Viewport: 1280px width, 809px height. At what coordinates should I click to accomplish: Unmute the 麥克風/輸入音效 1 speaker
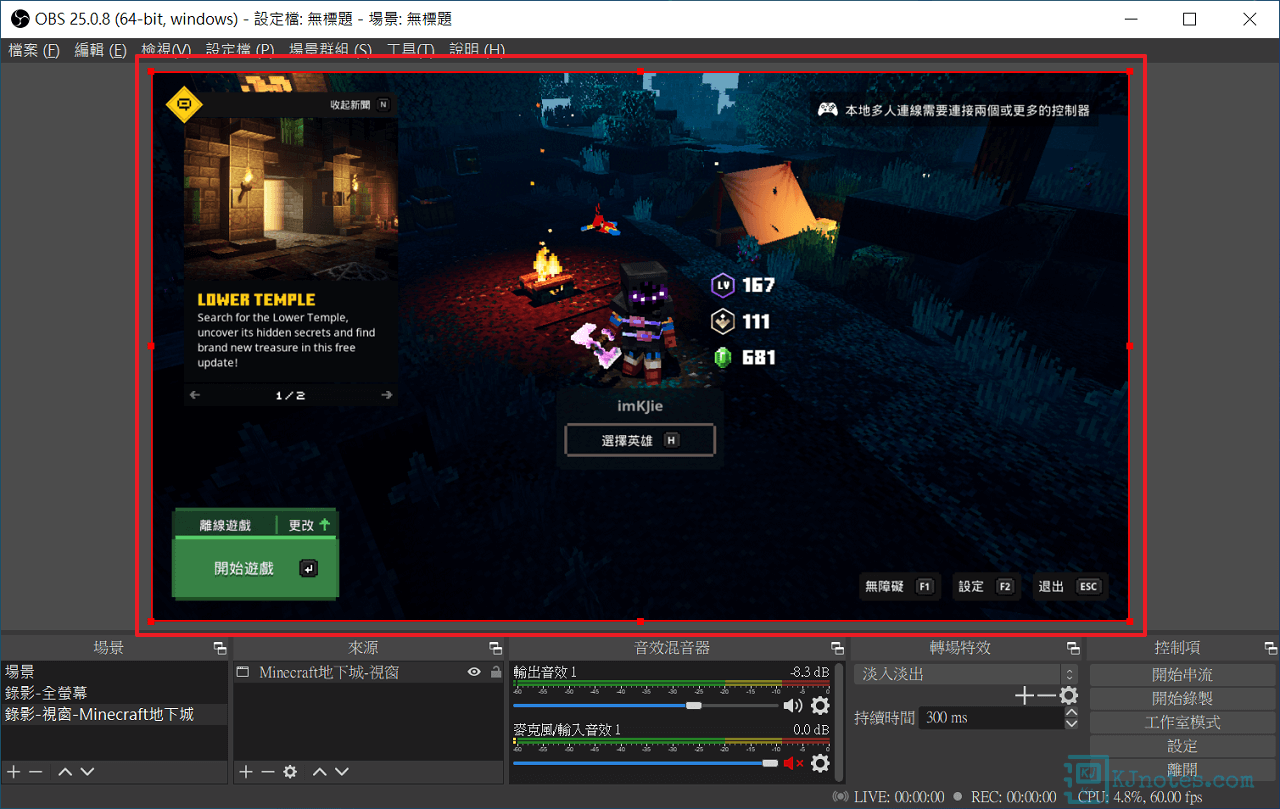click(x=793, y=764)
